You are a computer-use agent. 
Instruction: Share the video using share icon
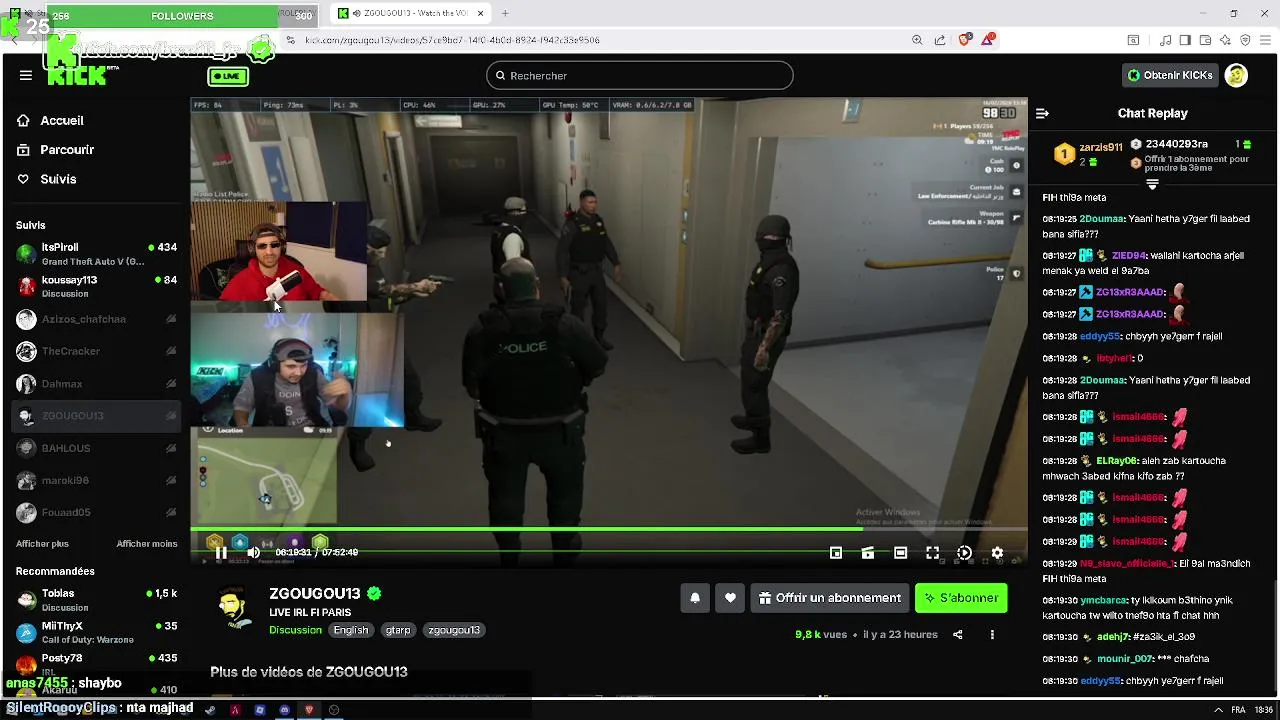(957, 635)
